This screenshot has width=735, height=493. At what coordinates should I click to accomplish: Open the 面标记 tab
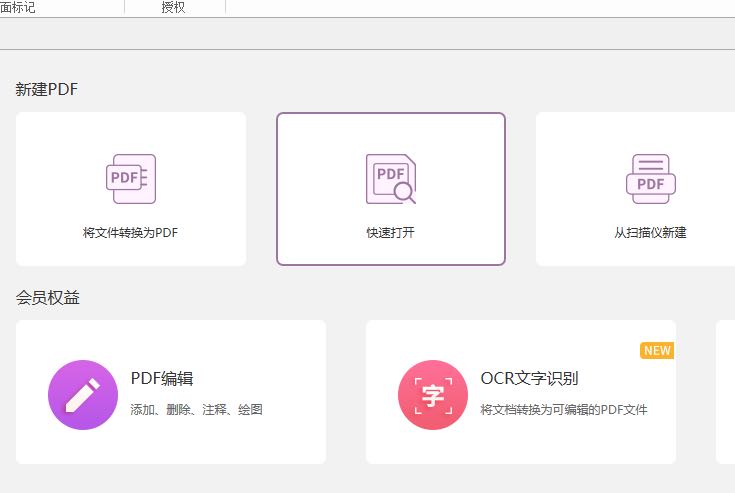tap(17, 7)
